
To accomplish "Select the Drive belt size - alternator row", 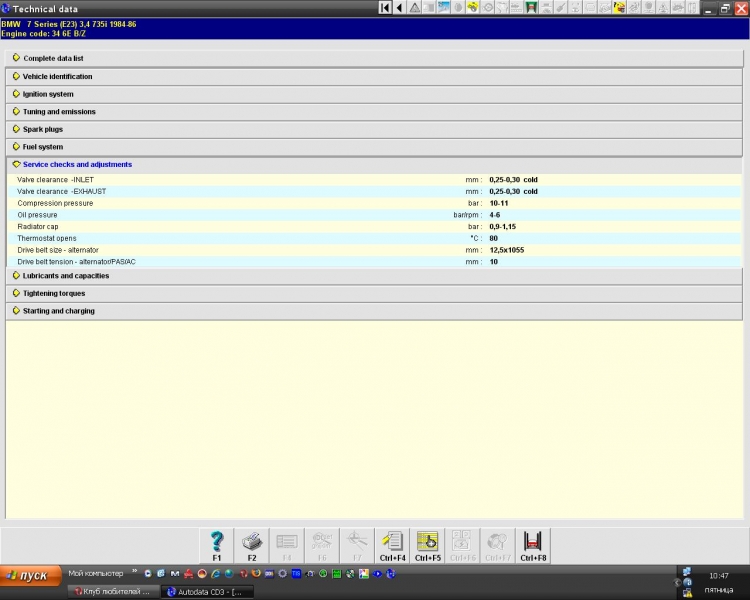I will click(x=375, y=250).
